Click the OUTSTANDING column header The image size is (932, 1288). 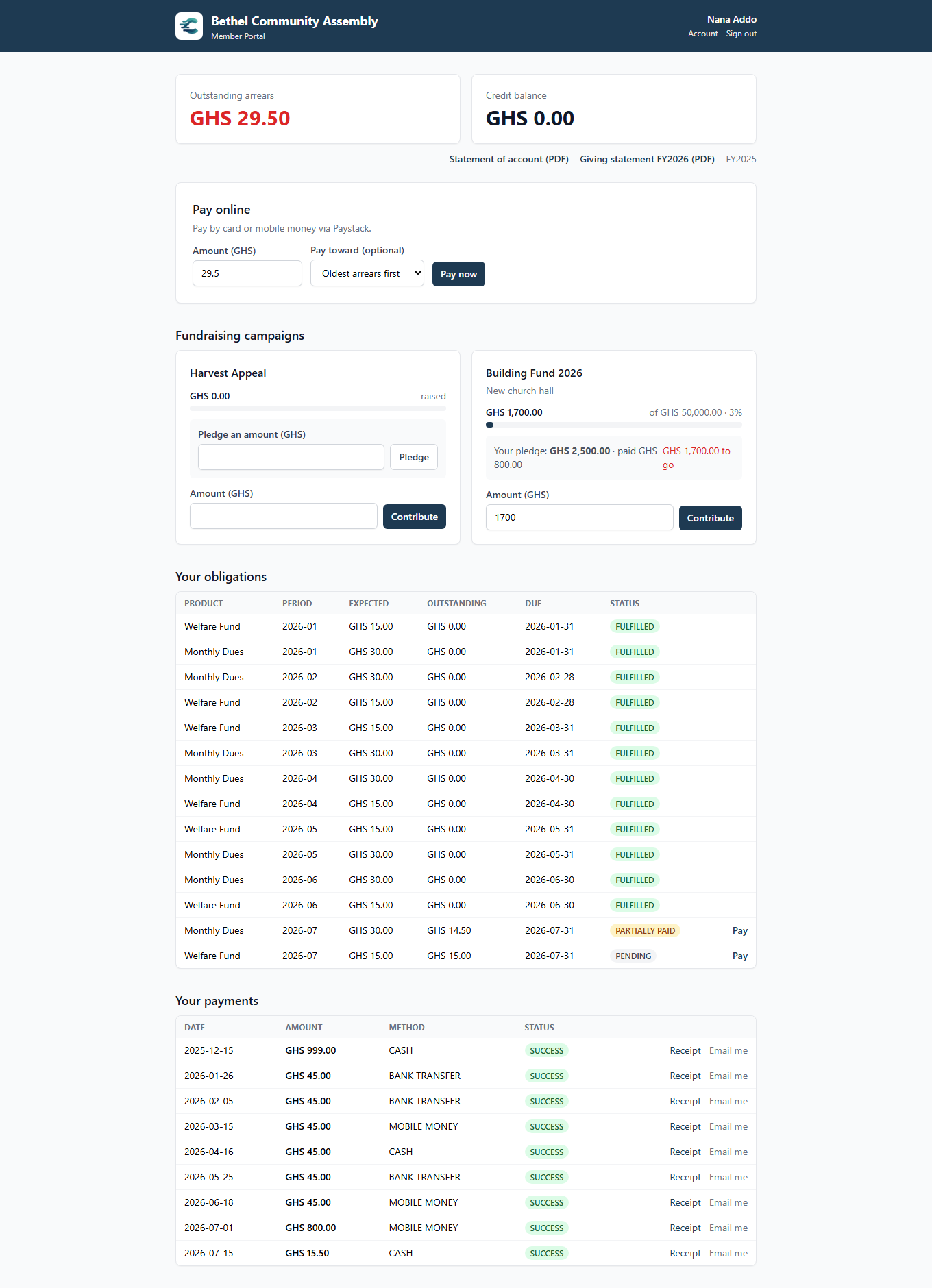(456, 604)
